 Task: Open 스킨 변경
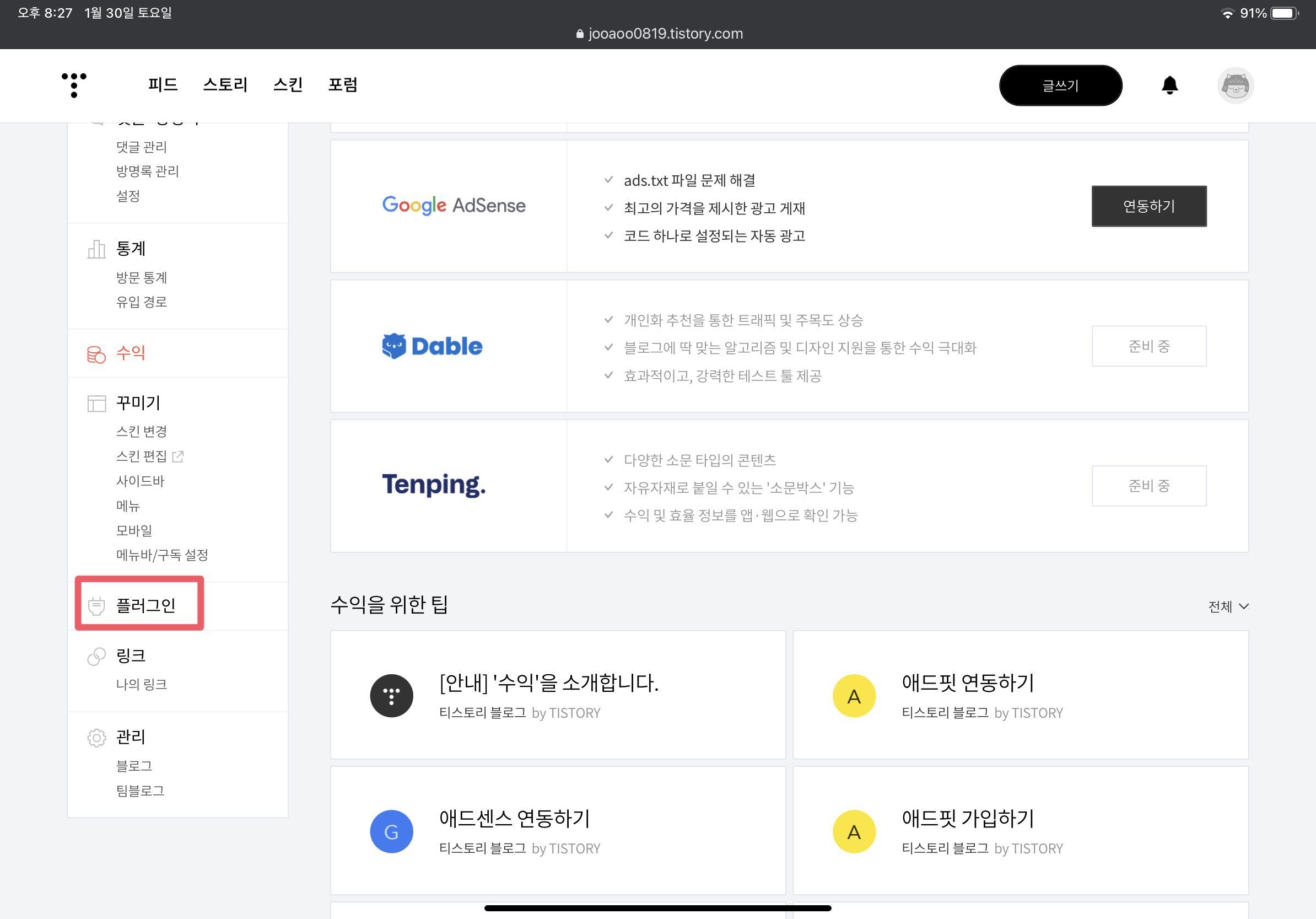click(142, 432)
